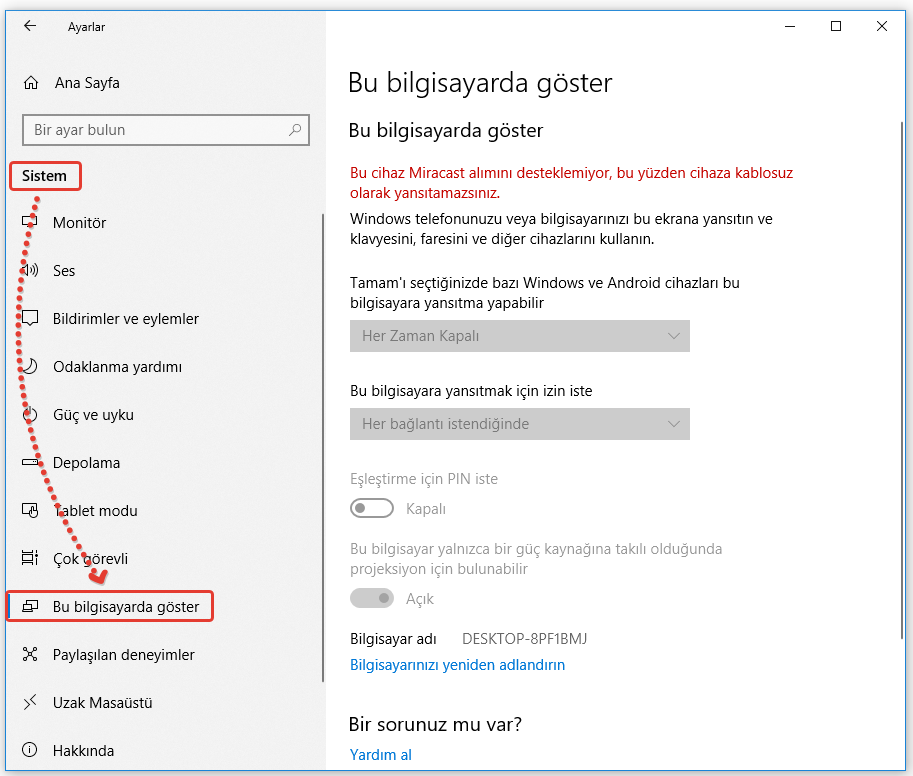Expand the Her Zaman Kapalı dropdown

click(x=519, y=336)
